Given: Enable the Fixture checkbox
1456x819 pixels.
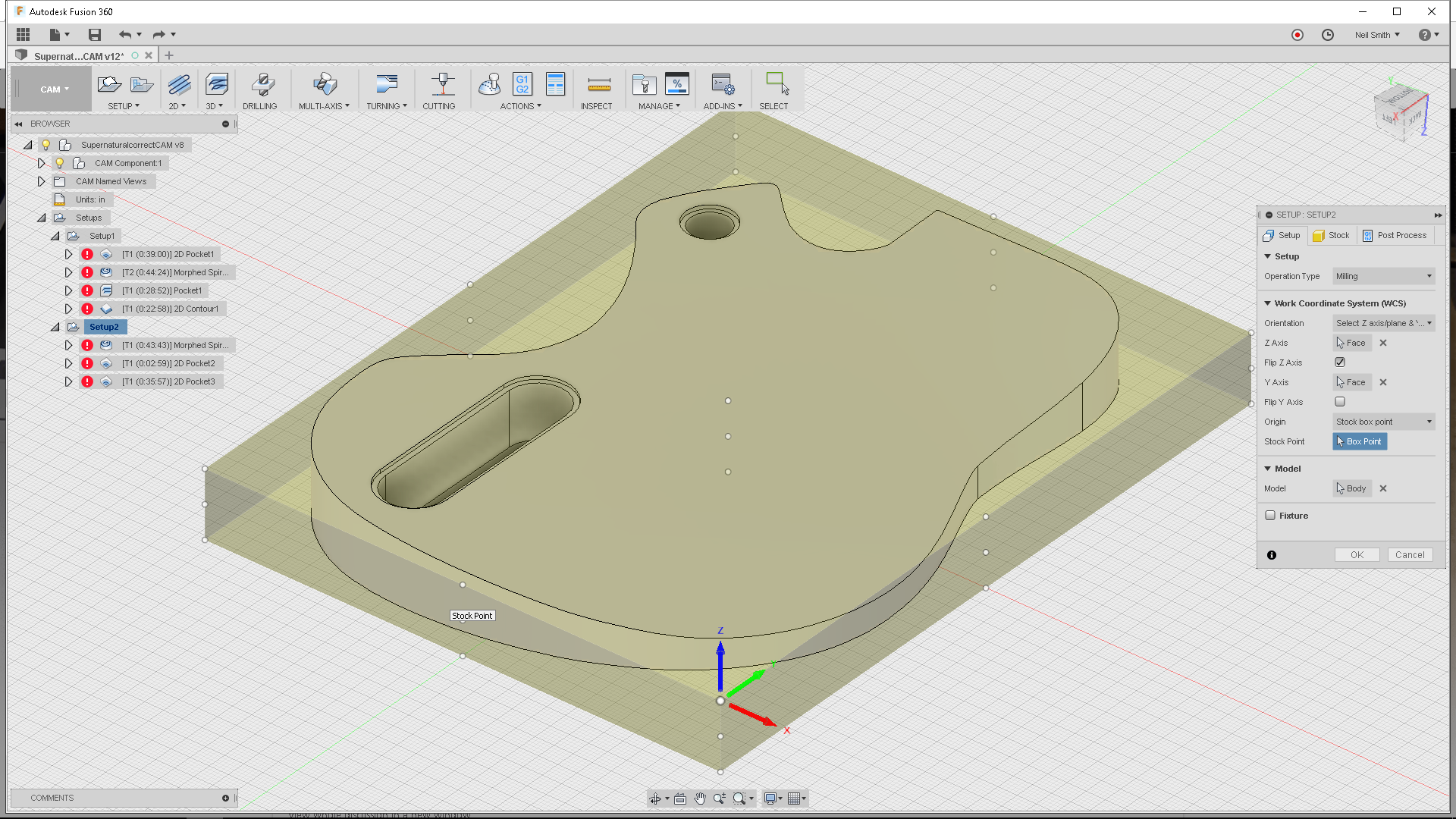Looking at the screenshot, I should coord(1270,515).
